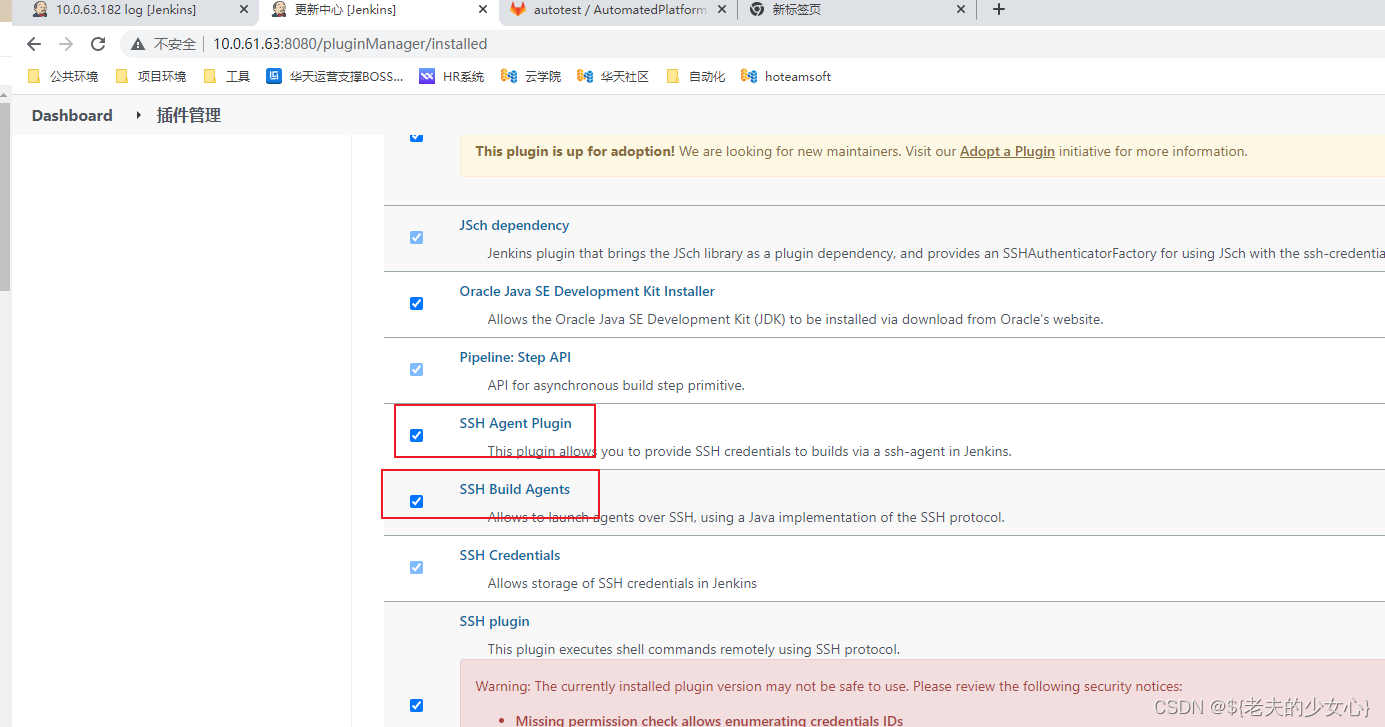
Task: Open the 华天社区 bookmark
Action: (x=613, y=76)
